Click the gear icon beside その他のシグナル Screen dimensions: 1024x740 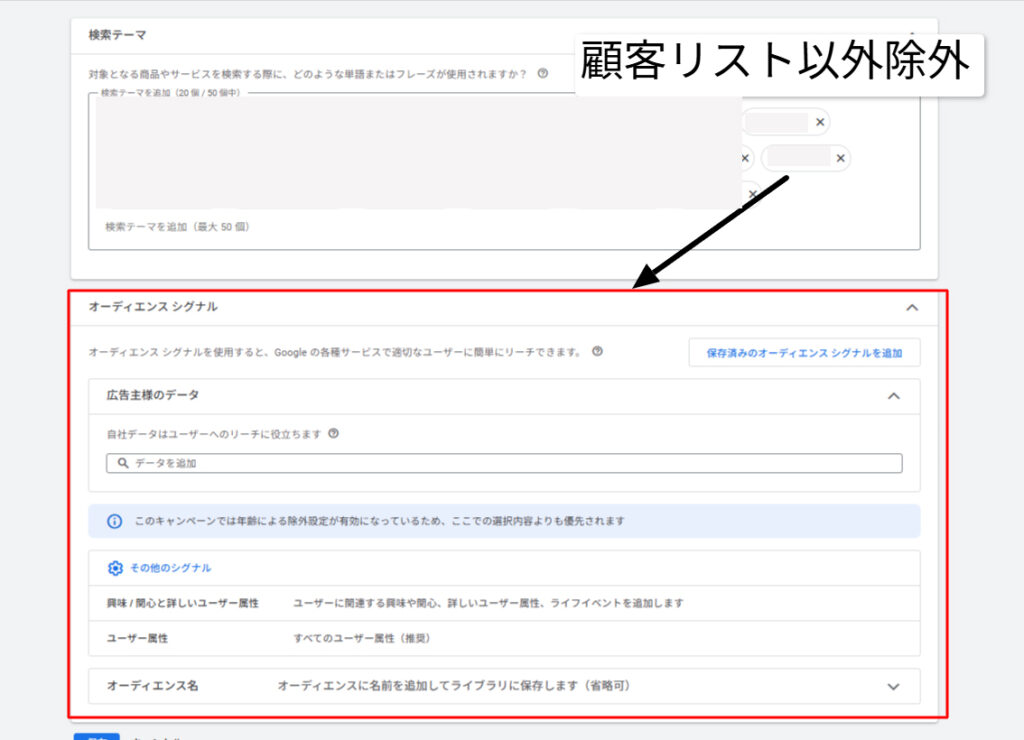point(115,568)
